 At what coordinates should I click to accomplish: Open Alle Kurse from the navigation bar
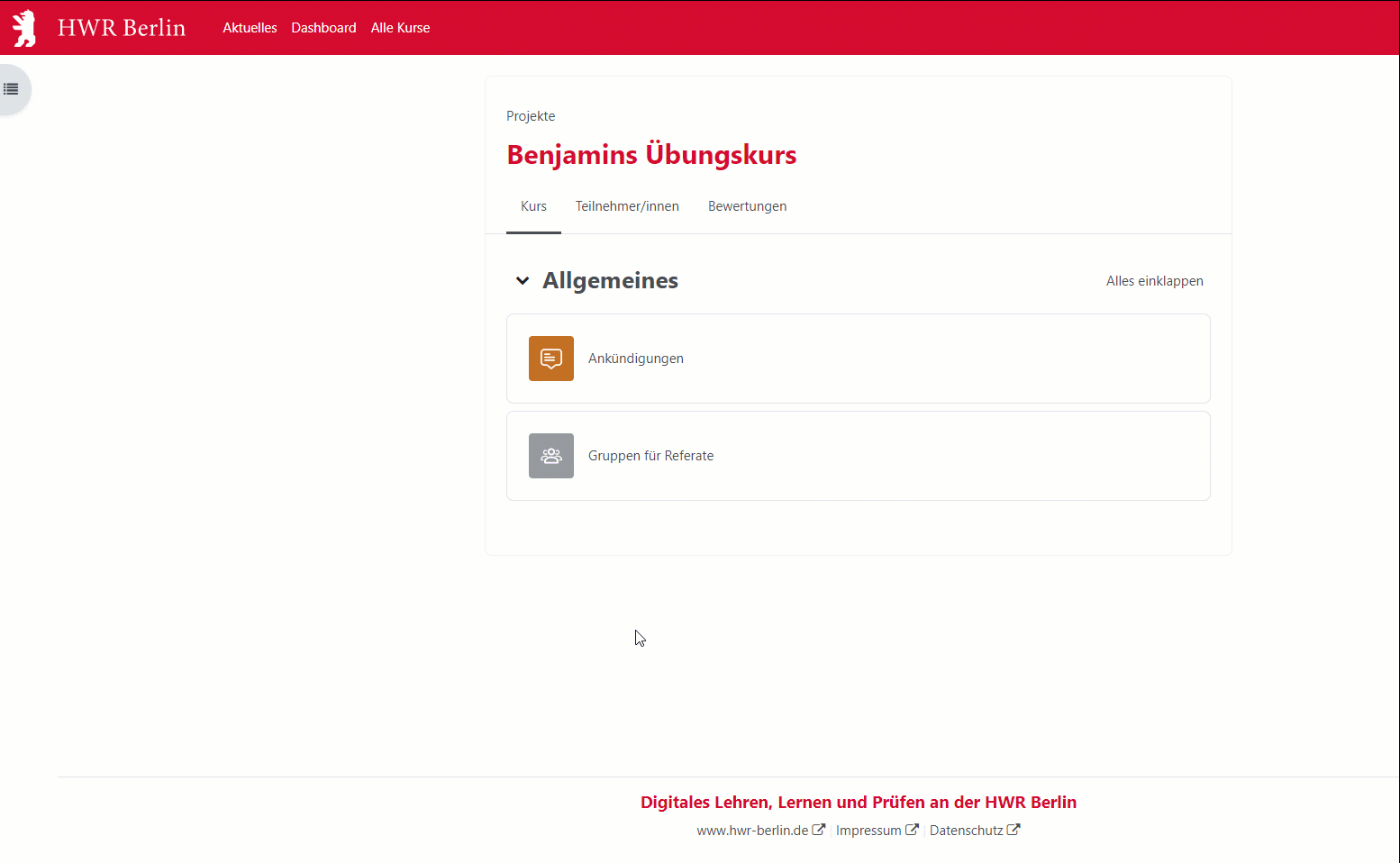(x=400, y=27)
